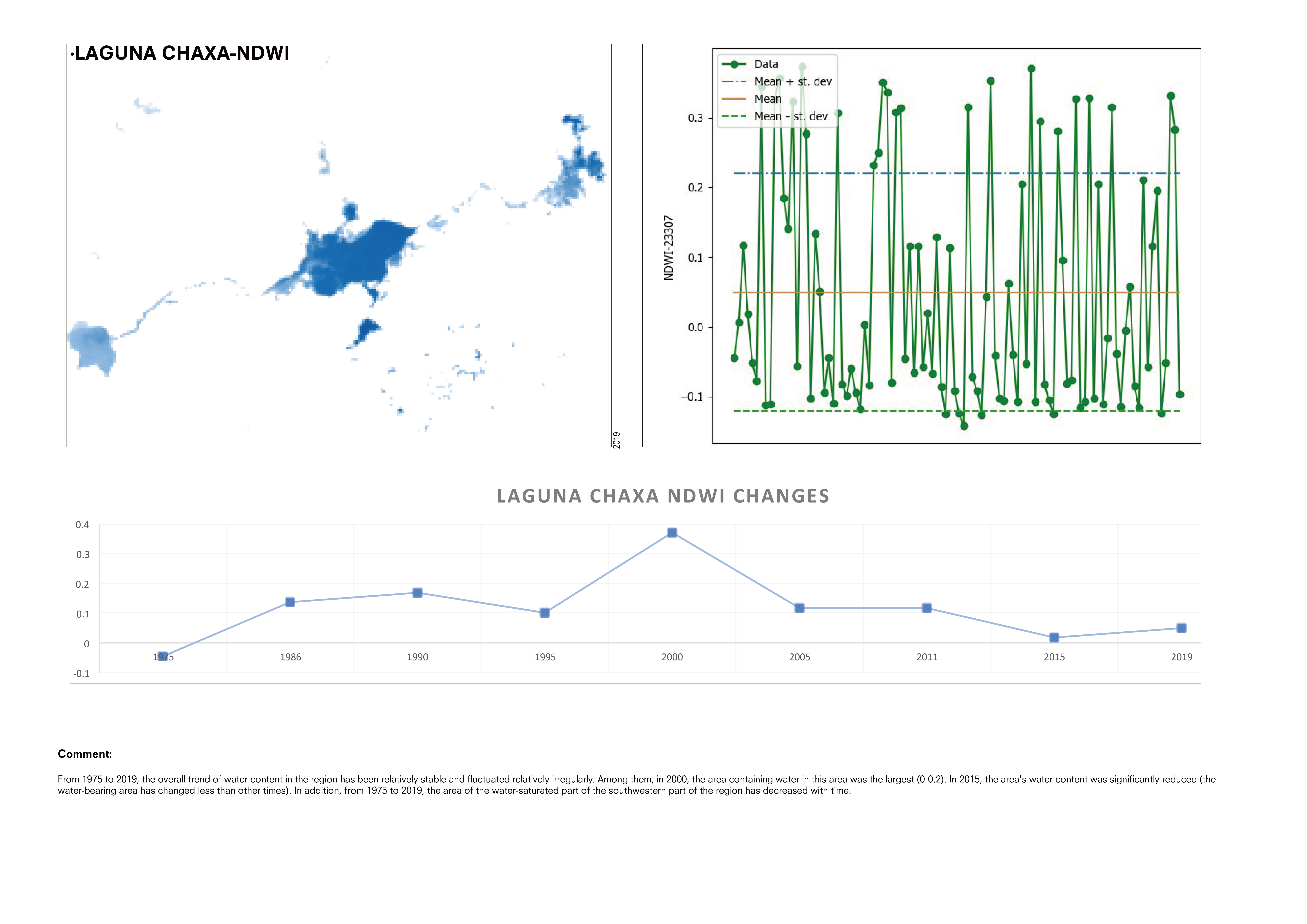Click the −0.1 tick label on time series
Viewport: 1307px width, 924px height.
pyautogui.click(x=692, y=397)
